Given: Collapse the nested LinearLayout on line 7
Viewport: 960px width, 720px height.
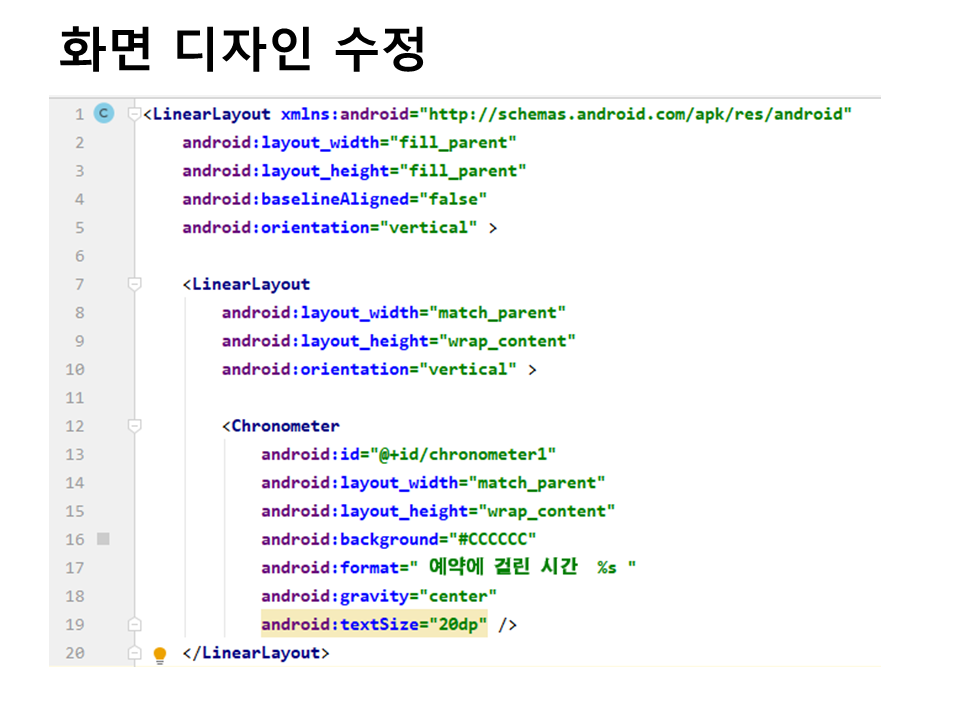Looking at the screenshot, I should 135,284.
